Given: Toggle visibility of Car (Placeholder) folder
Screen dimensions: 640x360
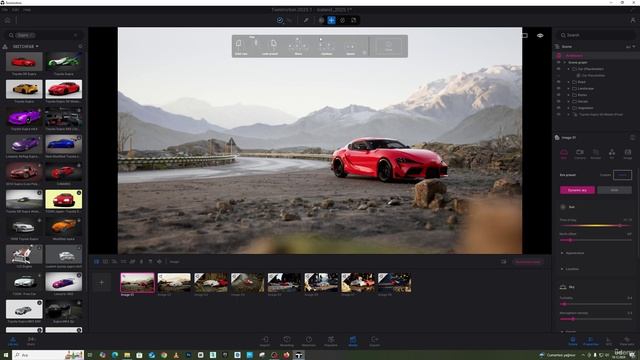Looking at the screenshot, I should coord(558,69).
